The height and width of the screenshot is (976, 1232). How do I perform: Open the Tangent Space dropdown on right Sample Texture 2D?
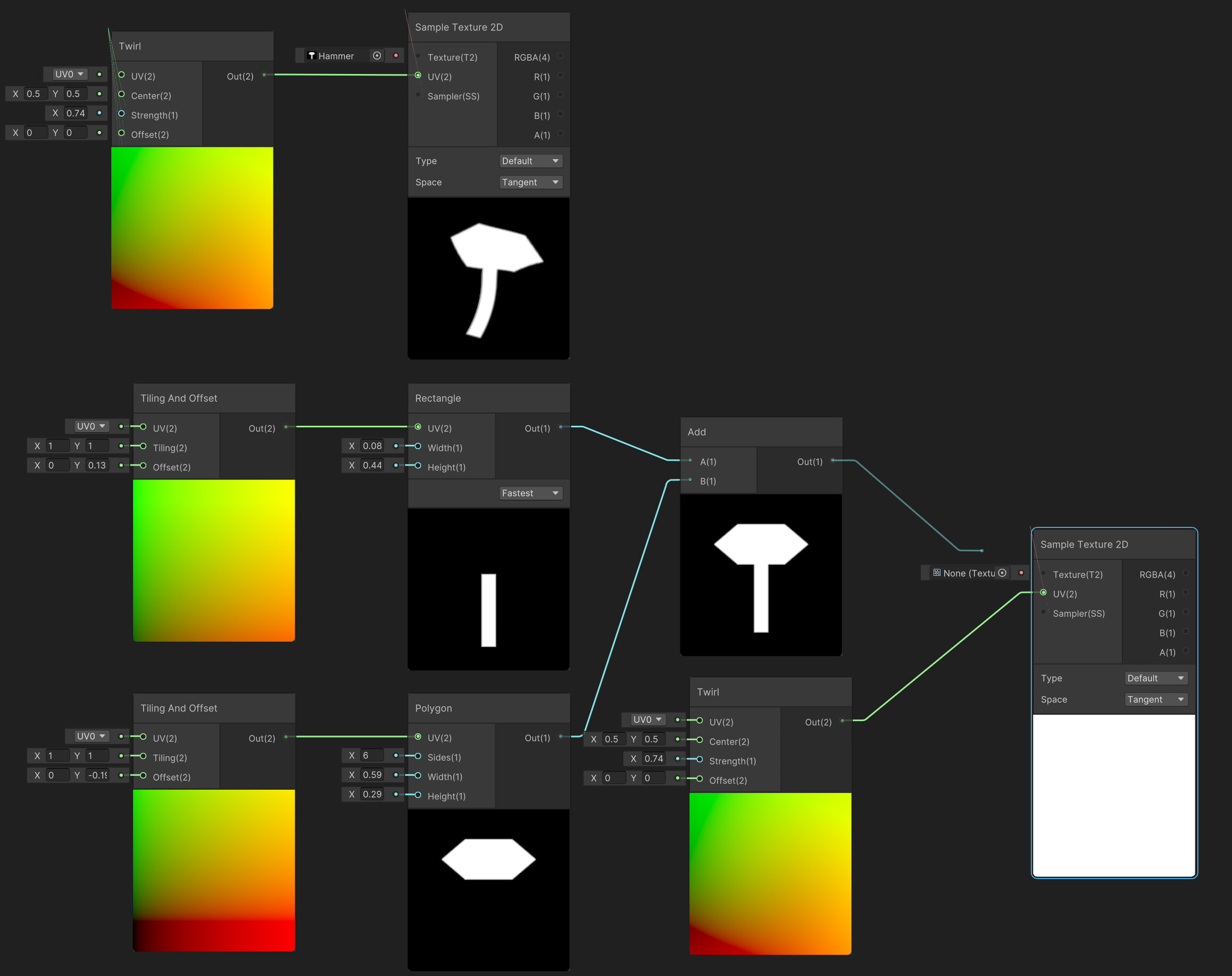point(1155,699)
